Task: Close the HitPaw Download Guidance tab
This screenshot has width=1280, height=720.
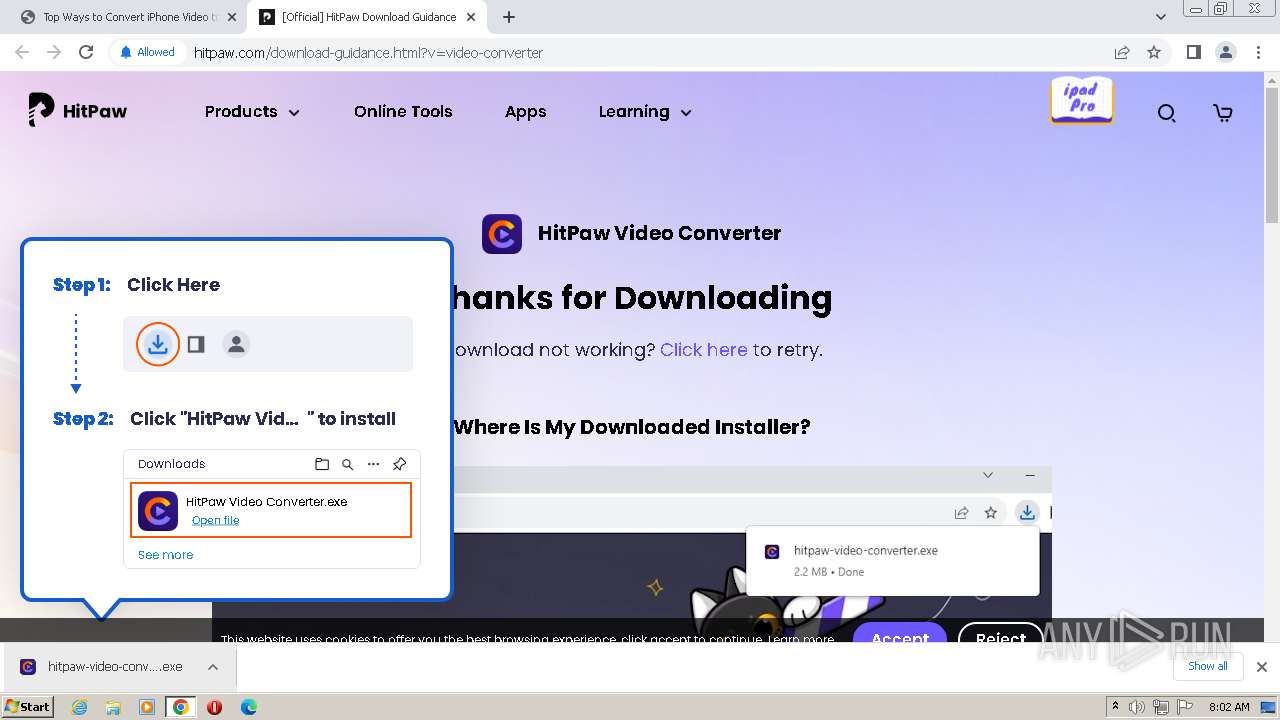Action: 471,17
